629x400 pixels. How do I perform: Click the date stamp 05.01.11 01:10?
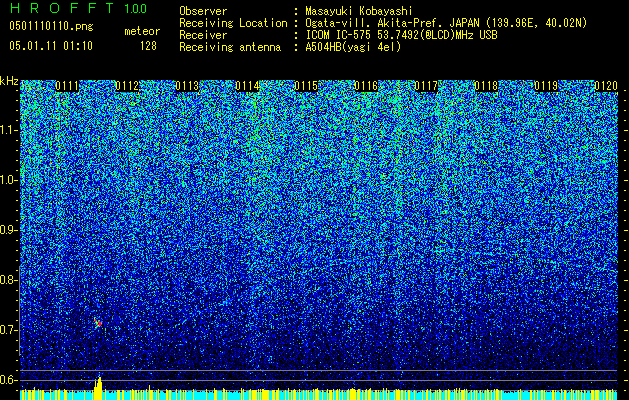point(51,46)
